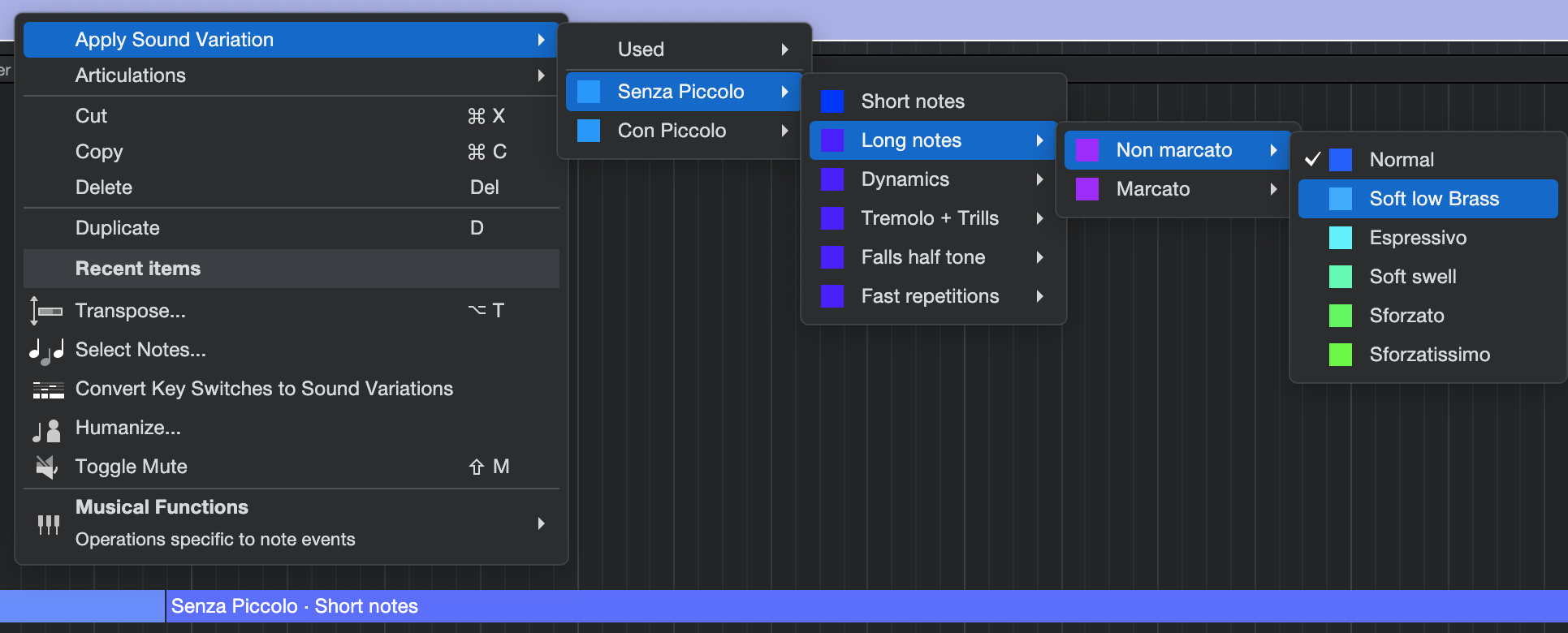Click the Toggle Mute speaker icon
The width and height of the screenshot is (1568, 633).
47,467
